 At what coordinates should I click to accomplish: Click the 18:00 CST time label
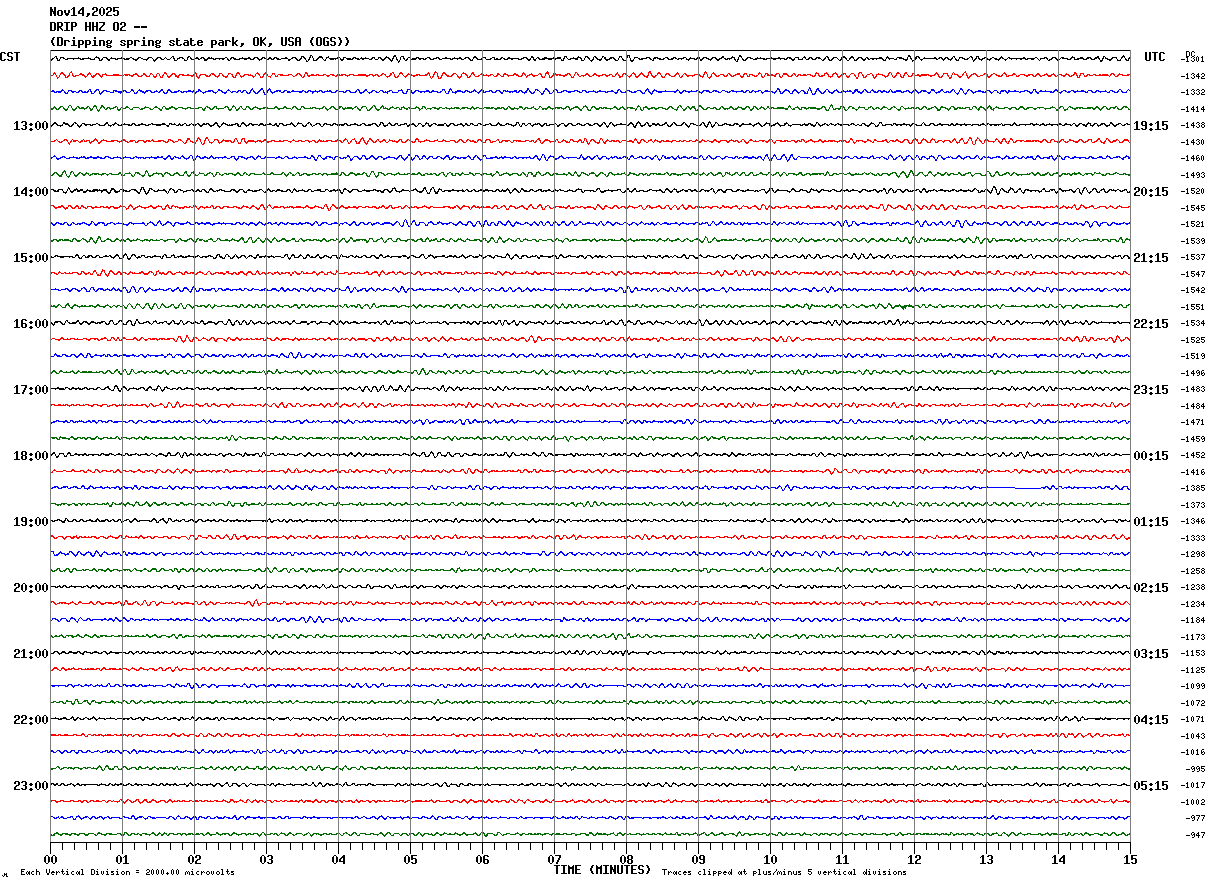[30, 456]
